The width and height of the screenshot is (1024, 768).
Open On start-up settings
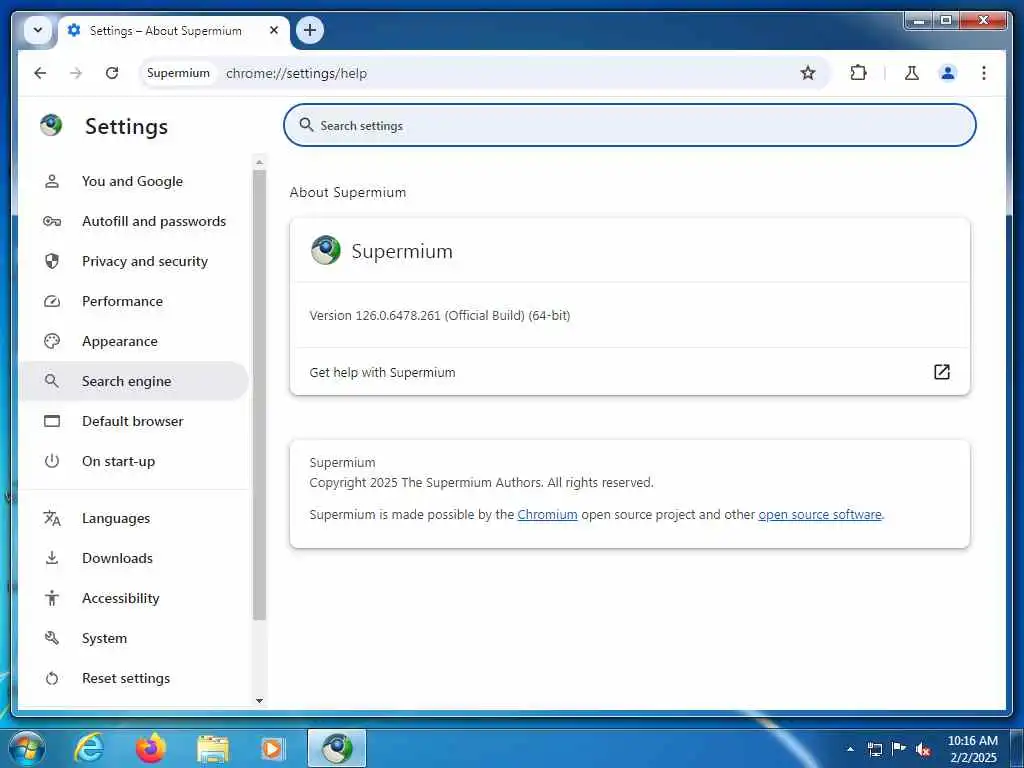pyautogui.click(x=133, y=461)
